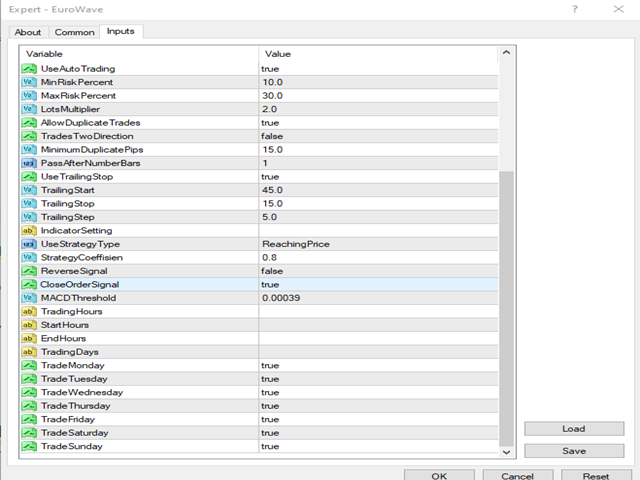Click the UseStrategyType integer icon
The image size is (640, 480).
(x=29, y=244)
